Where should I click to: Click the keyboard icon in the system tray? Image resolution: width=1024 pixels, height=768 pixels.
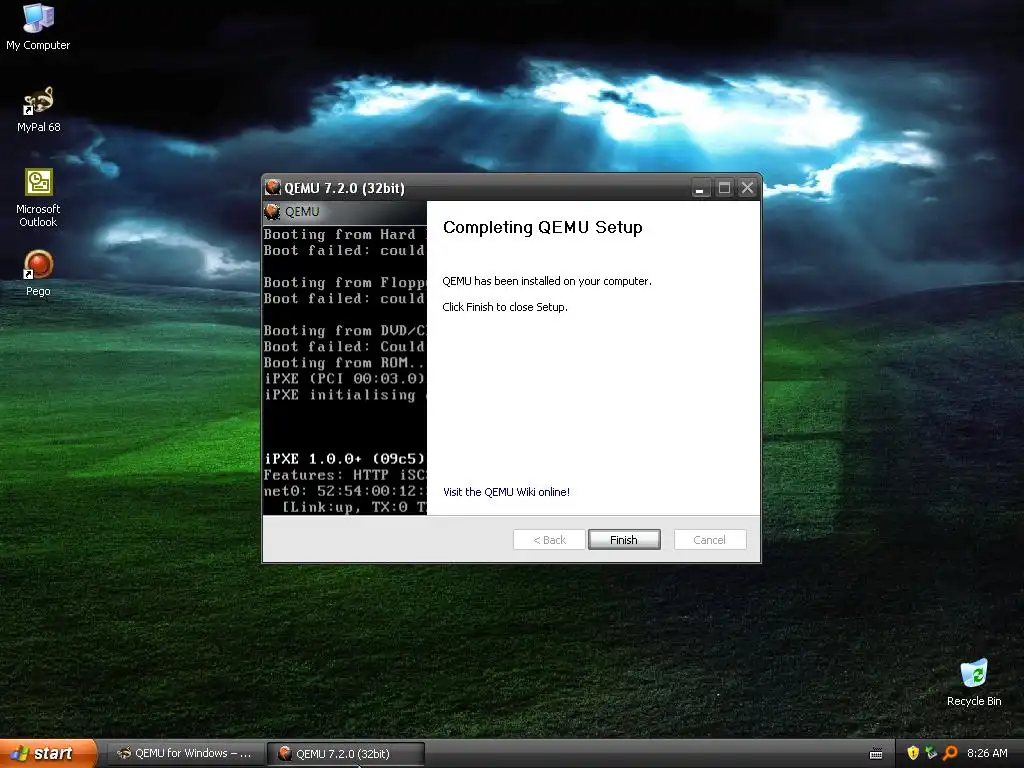(x=876, y=754)
